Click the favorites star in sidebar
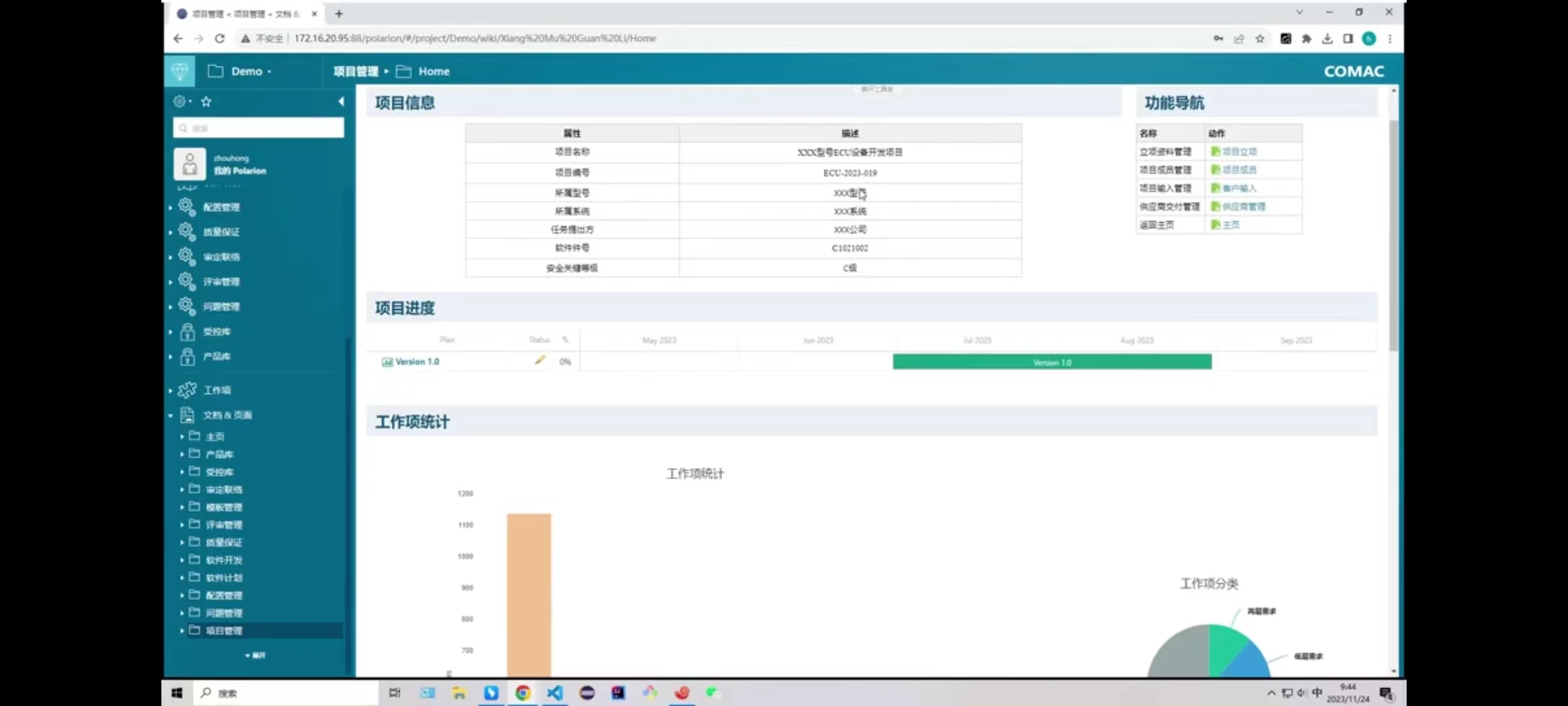This screenshot has width=1568, height=706. coord(206,101)
